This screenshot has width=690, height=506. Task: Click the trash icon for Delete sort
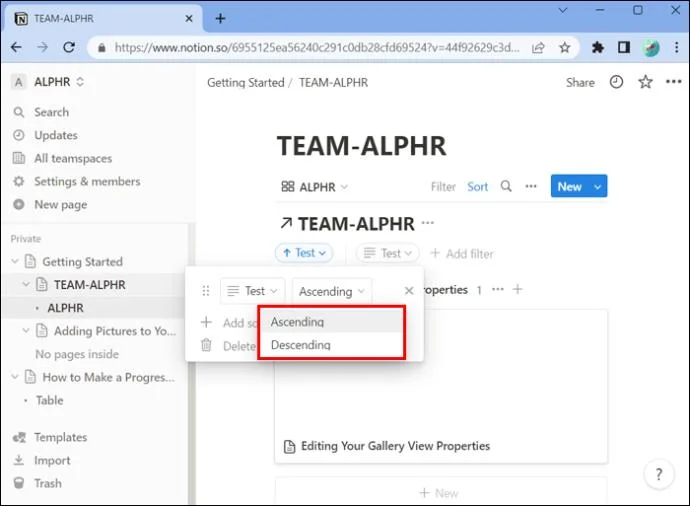click(x=206, y=345)
